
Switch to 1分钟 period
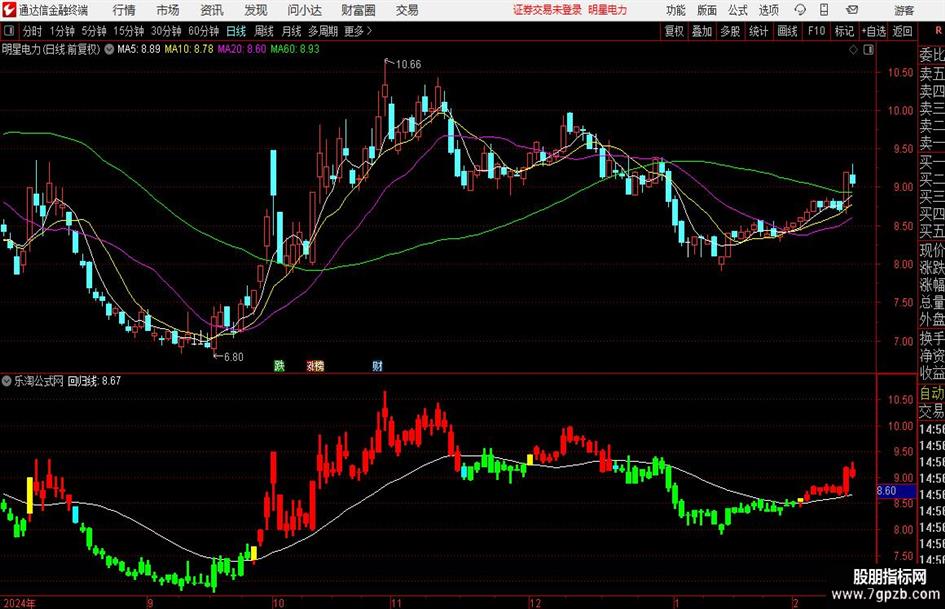click(61, 31)
